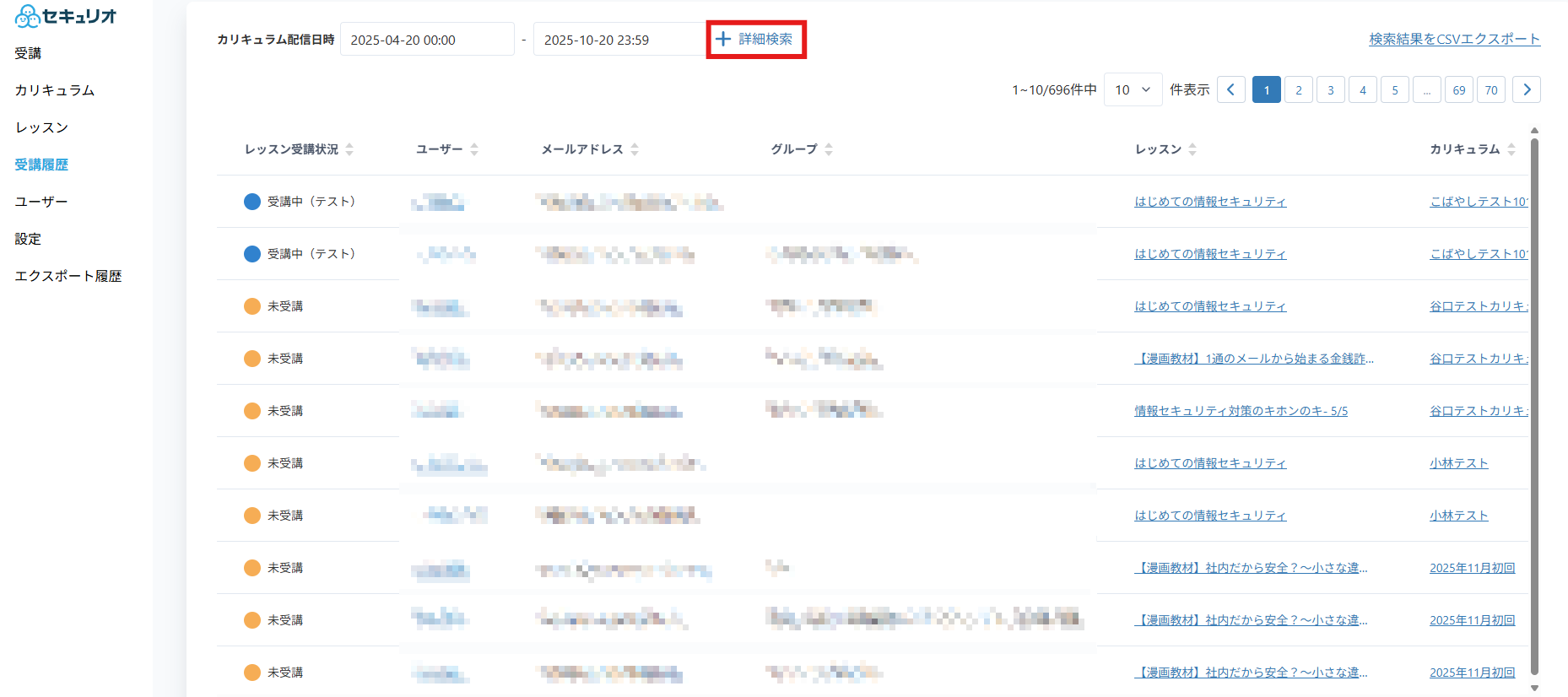1568x697 pixels.
Task: Open 設定 in the sidebar
Action: pyautogui.click(x=28, y=239)
